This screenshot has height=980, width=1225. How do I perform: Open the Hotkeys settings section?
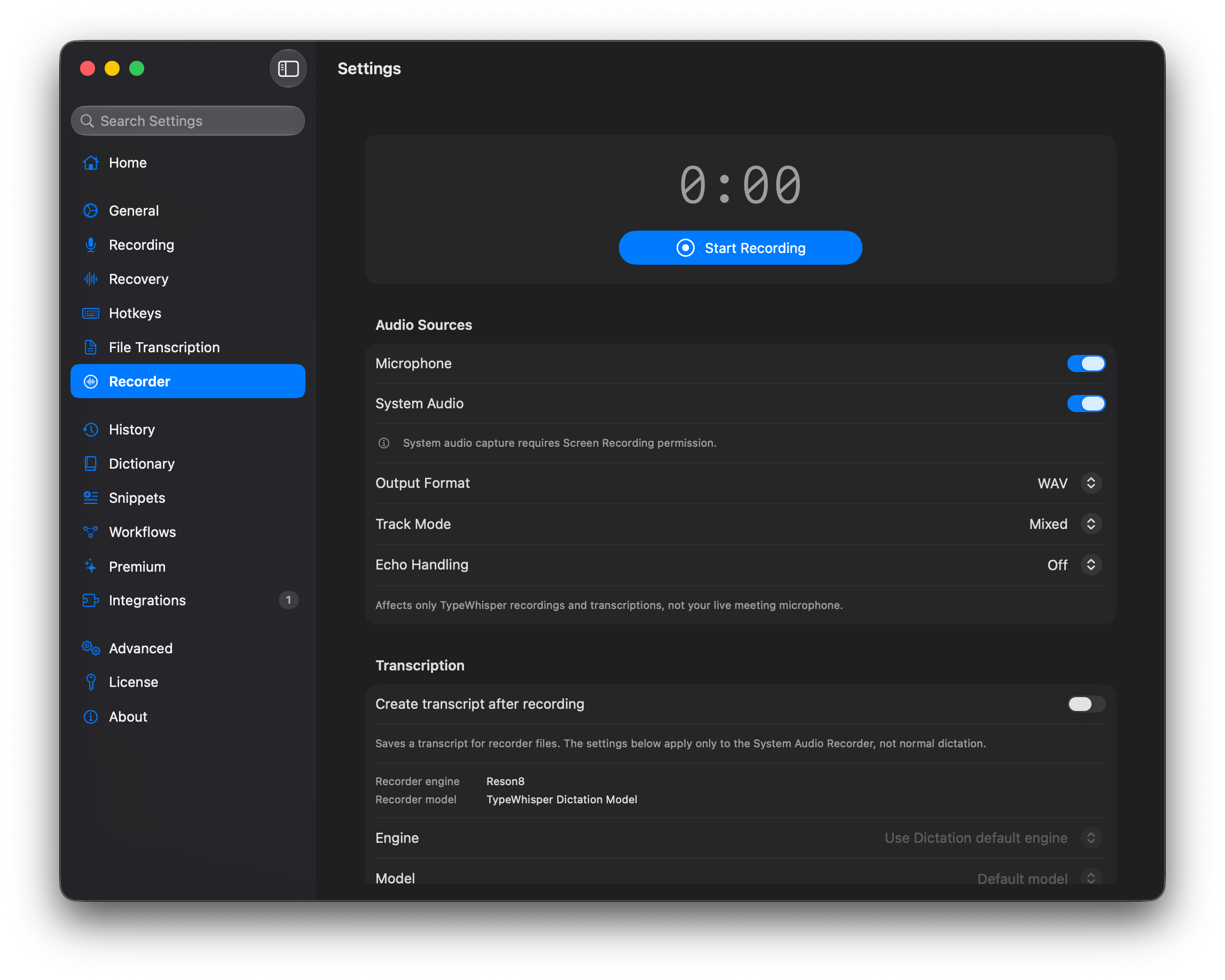pos(187,313)
